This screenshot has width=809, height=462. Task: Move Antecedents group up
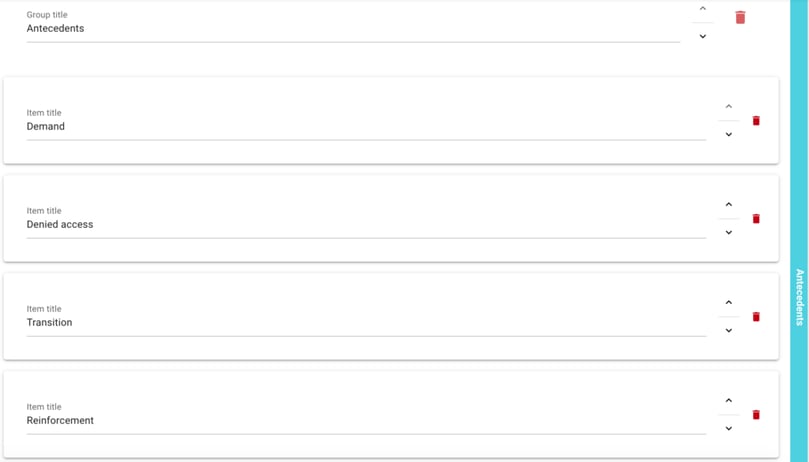[703, 9]
